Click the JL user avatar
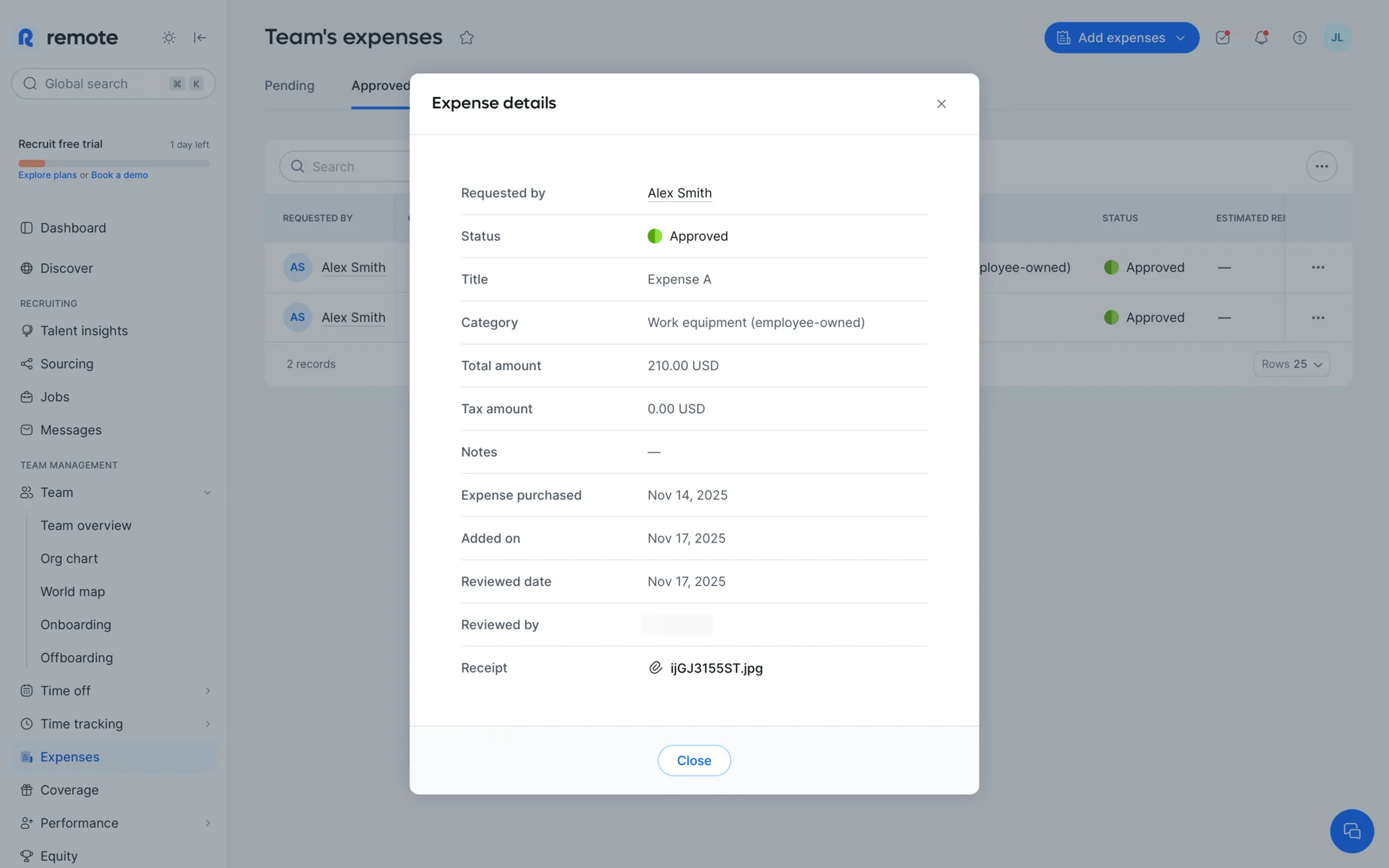 (x=1337, y=38)
